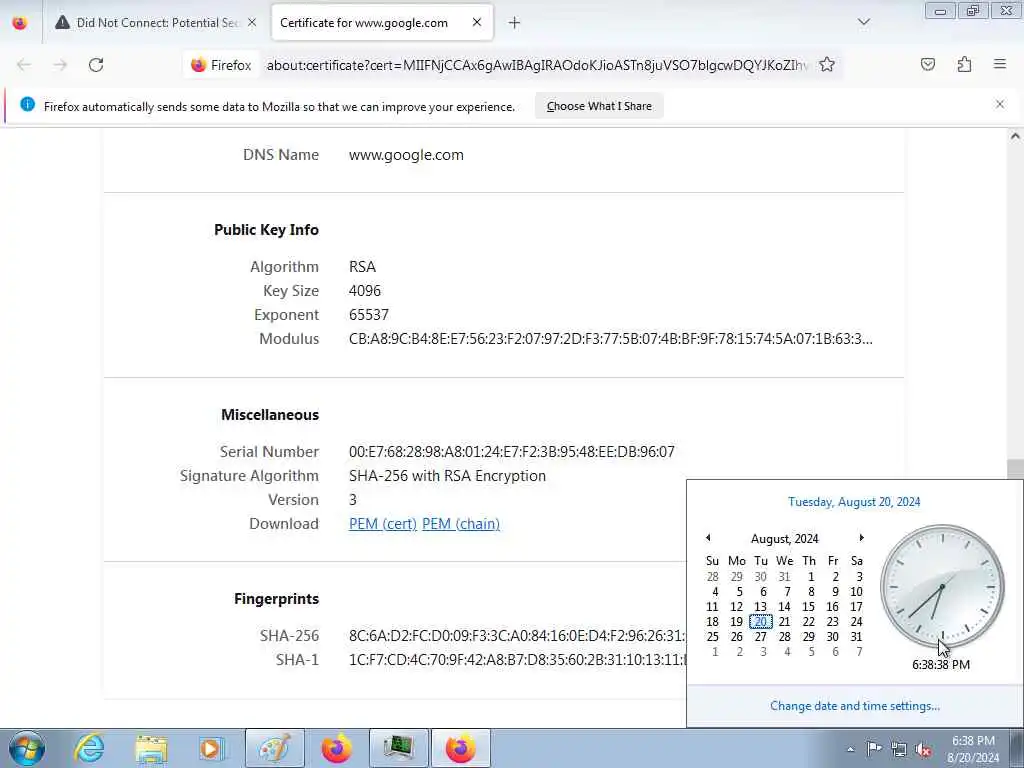Click Choose What I Share button
This screenshot has height=768, width=1024.
(x=599, y=106)
